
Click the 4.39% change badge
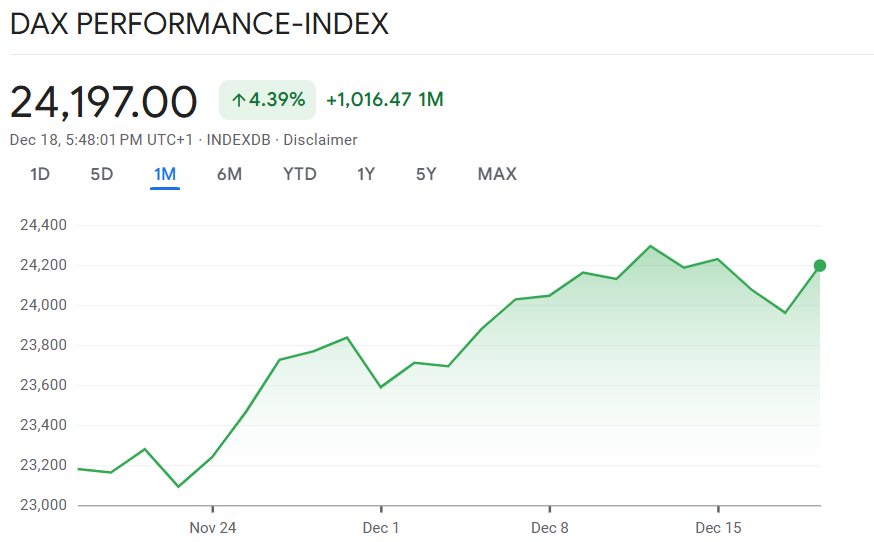point(268,100)
